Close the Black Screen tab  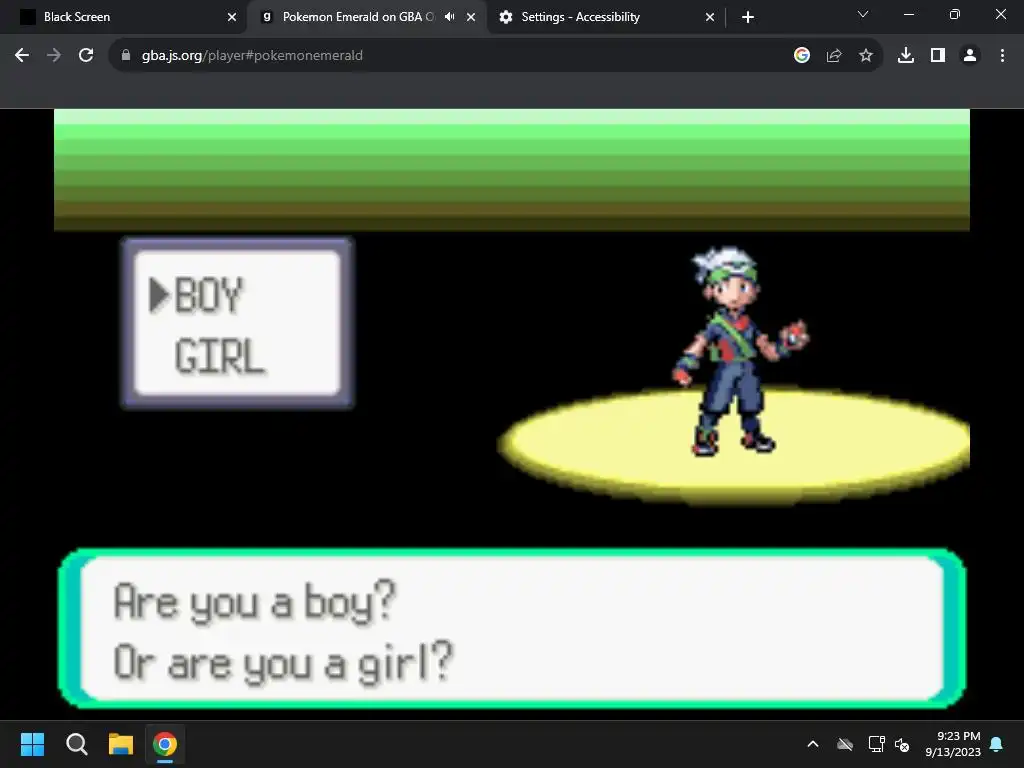click(232, 17)
